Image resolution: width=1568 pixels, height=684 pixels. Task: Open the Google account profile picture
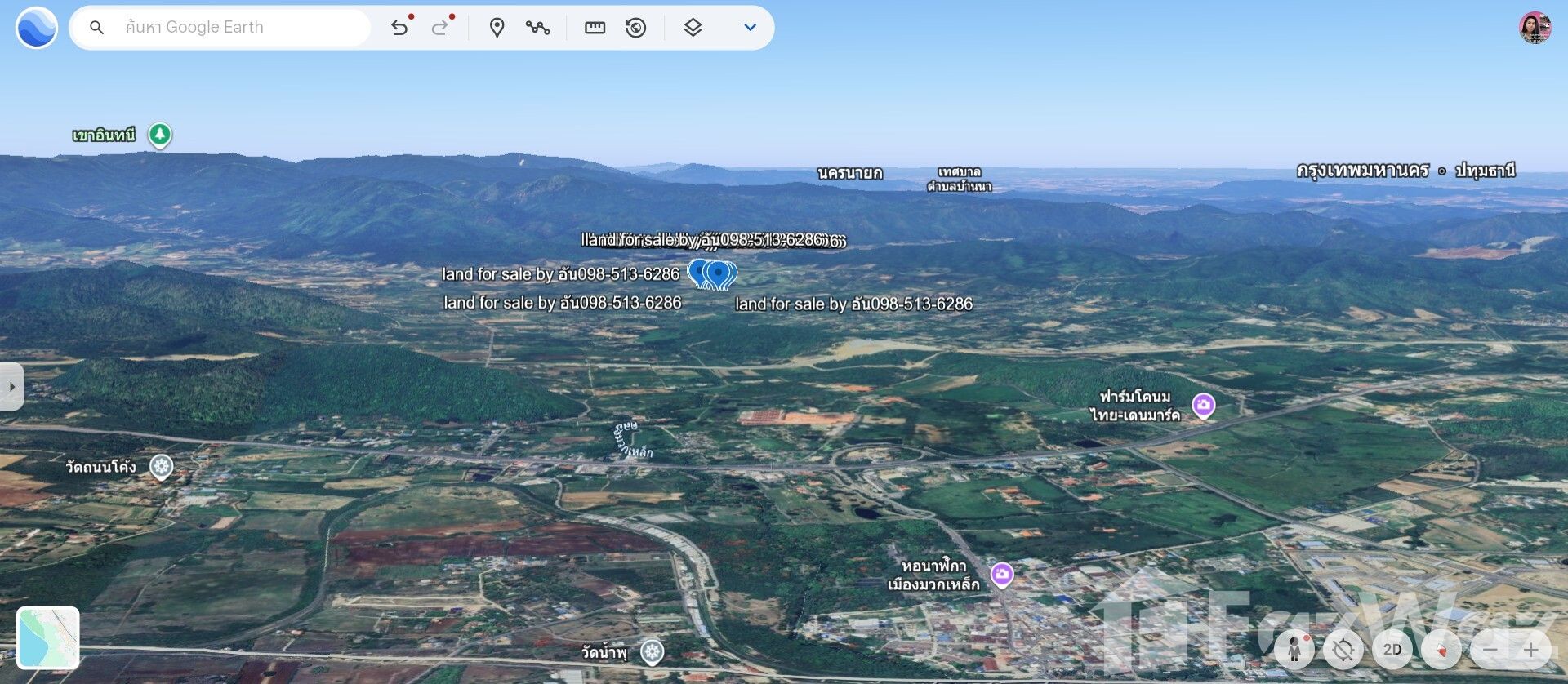[1535, 28]
